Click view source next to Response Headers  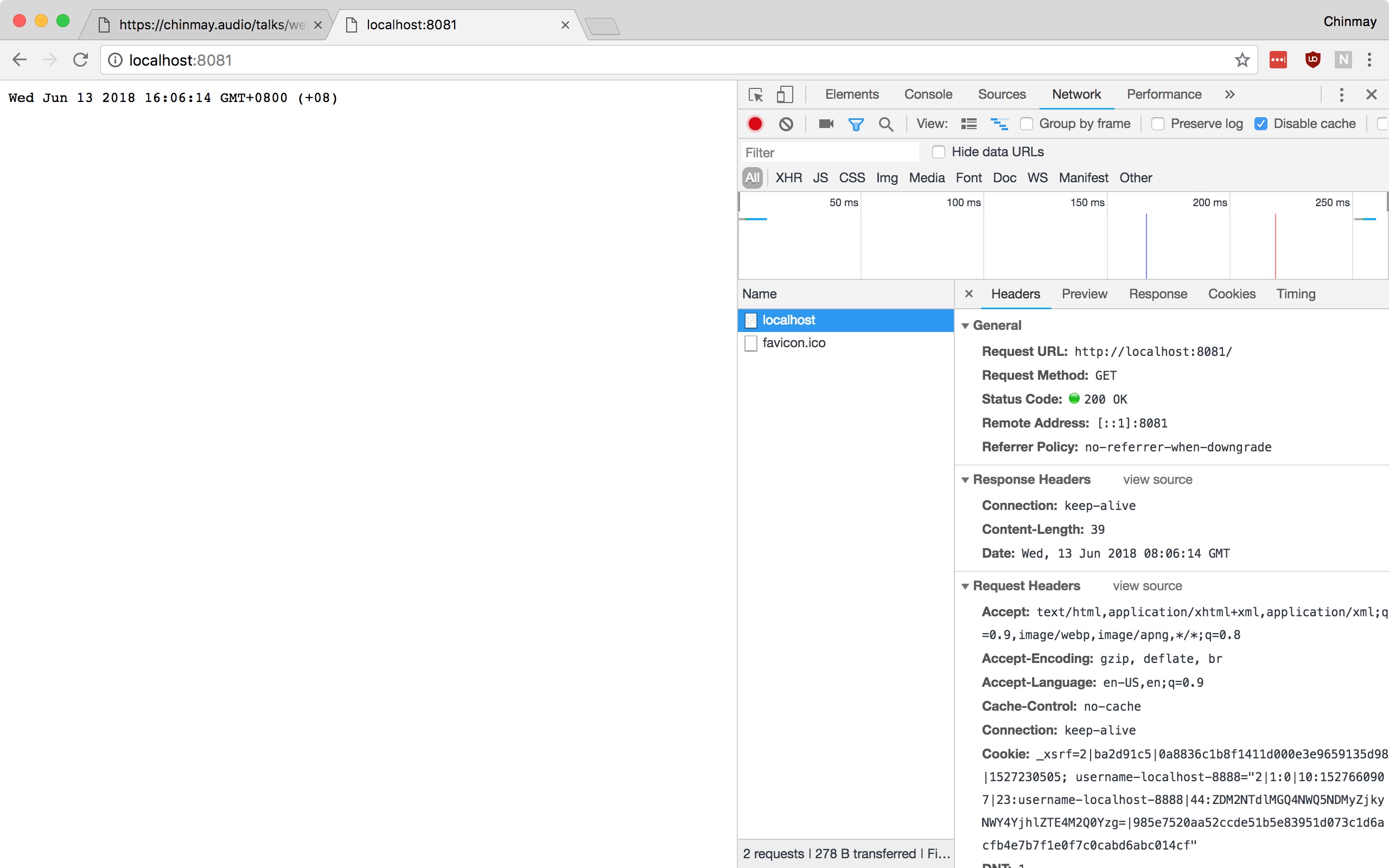point(1157,480)
